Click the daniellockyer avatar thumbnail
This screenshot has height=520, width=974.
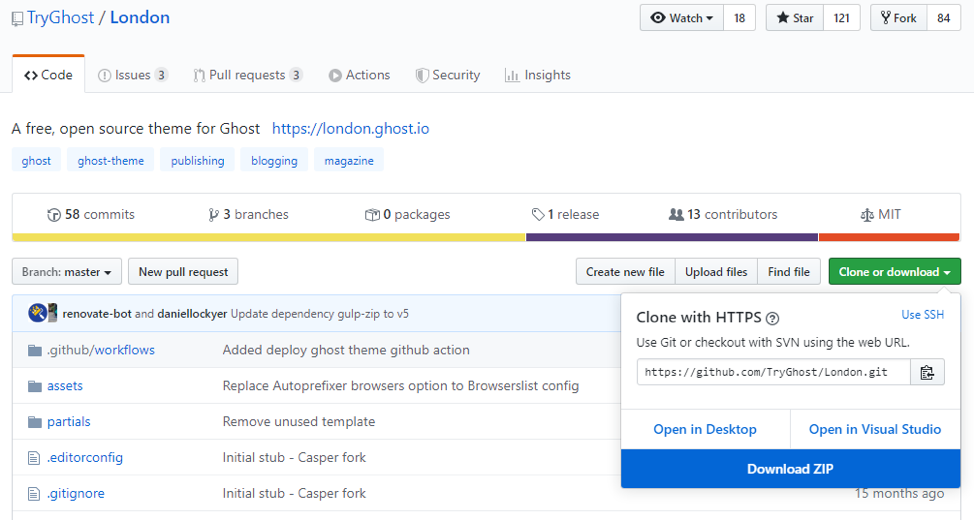[53, 312]
